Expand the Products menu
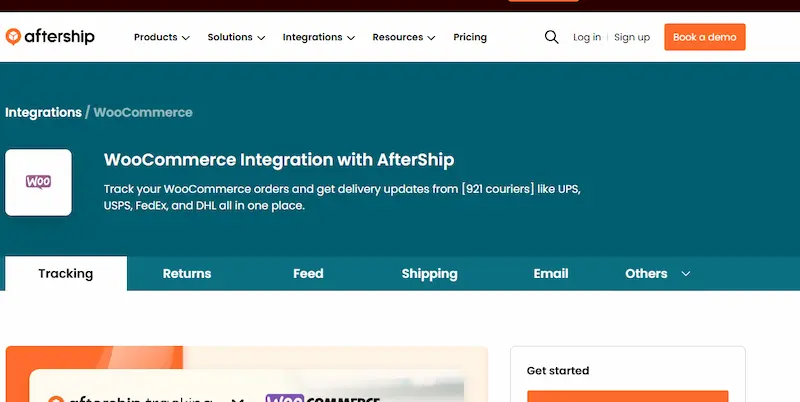The image size is (800, 402). [161, 37]
